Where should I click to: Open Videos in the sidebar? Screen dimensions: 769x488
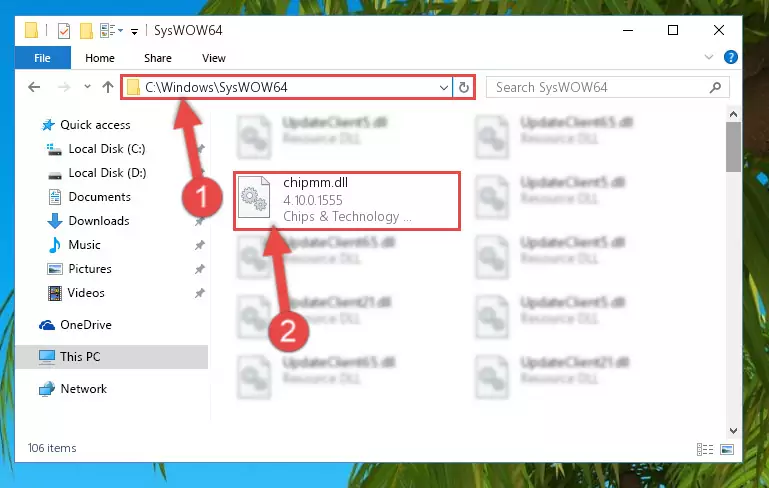[x=86, y=293]
